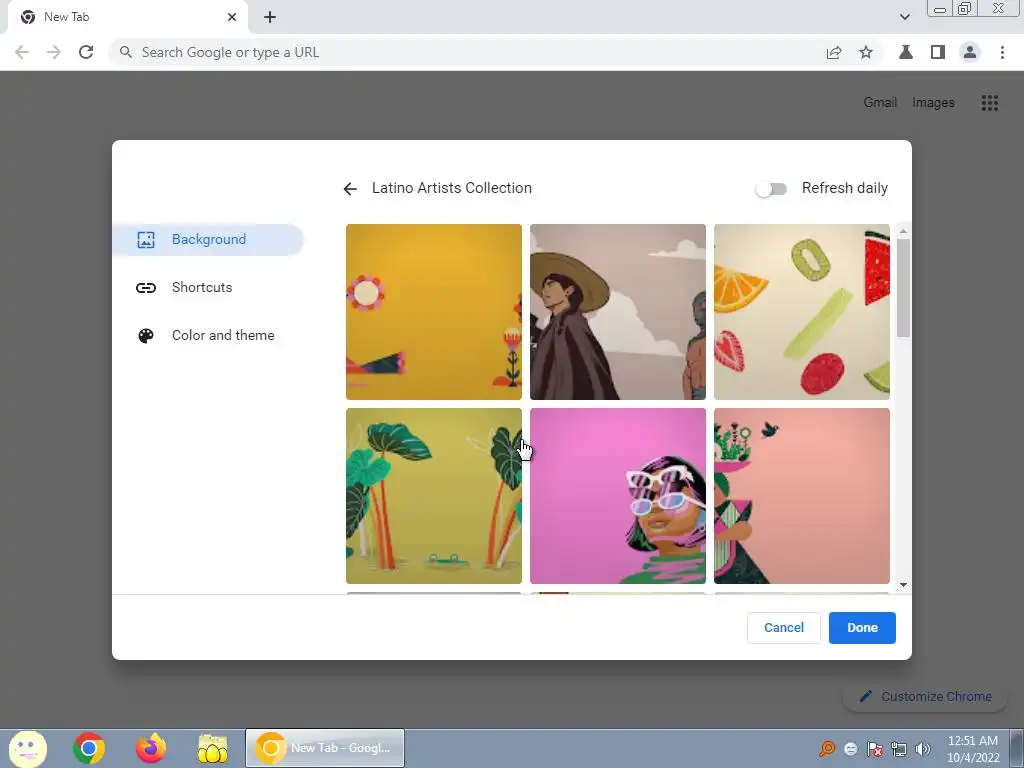Open the side panel icon
Image resolution: width=1024 pixels, height=768 pixels.
click(x=938, y=52)
